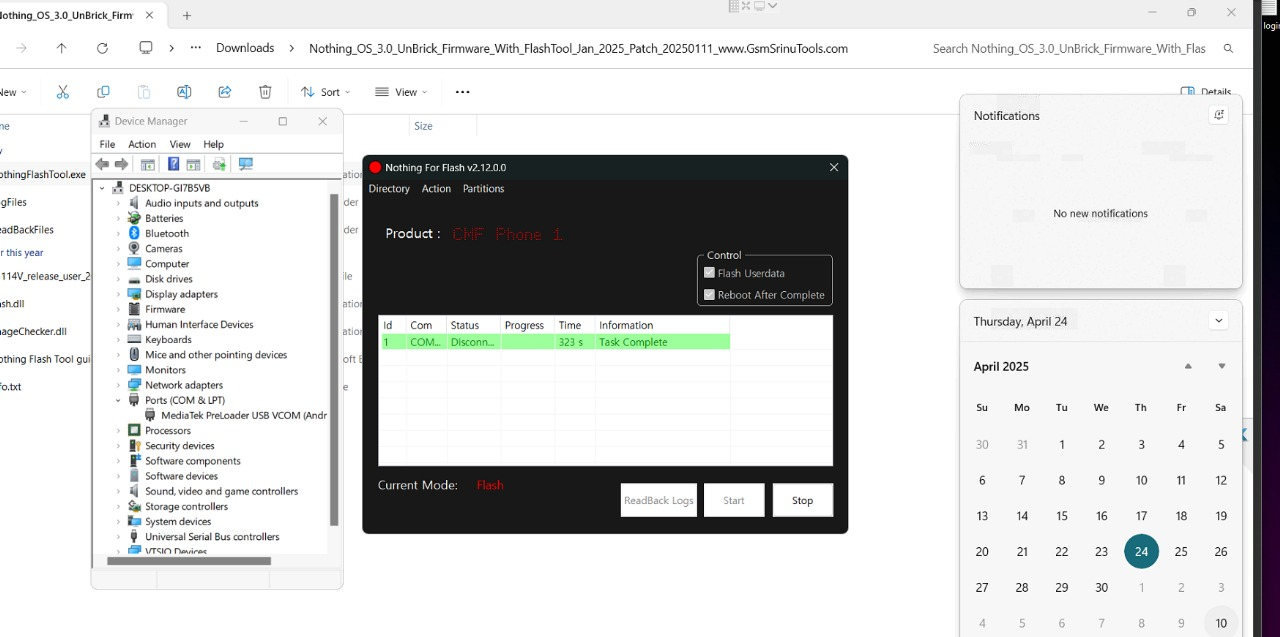Screen dimensions: 1280x637
Task: Open the Action menu in Device Manager
Action: (x=142, y=144)
